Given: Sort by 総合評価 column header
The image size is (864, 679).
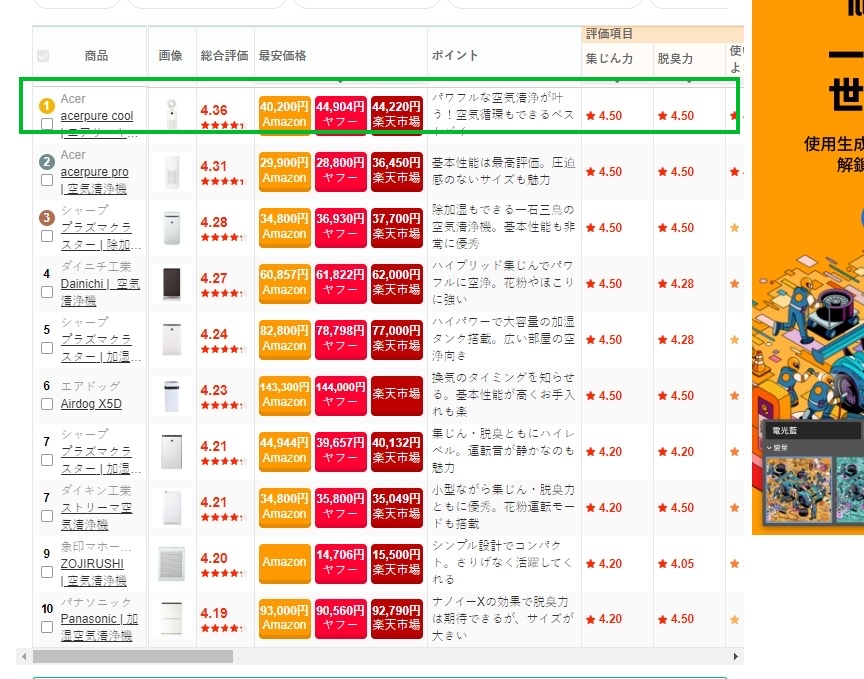Looking at the screenshot, I should pos(224,56).
